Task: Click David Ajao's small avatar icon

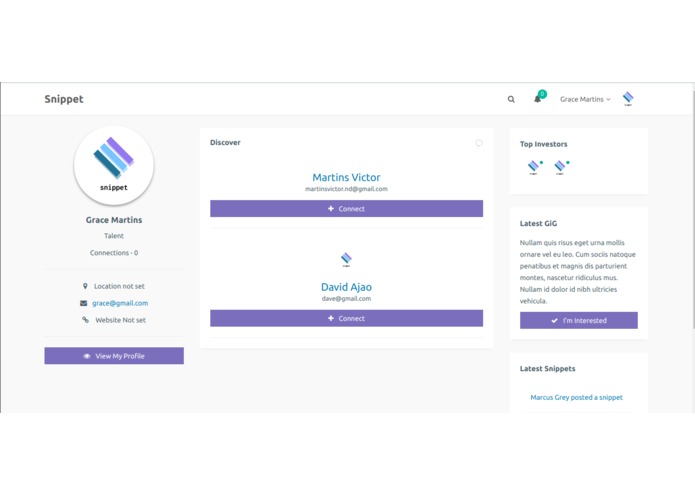Action: click(x=346, y=259)
